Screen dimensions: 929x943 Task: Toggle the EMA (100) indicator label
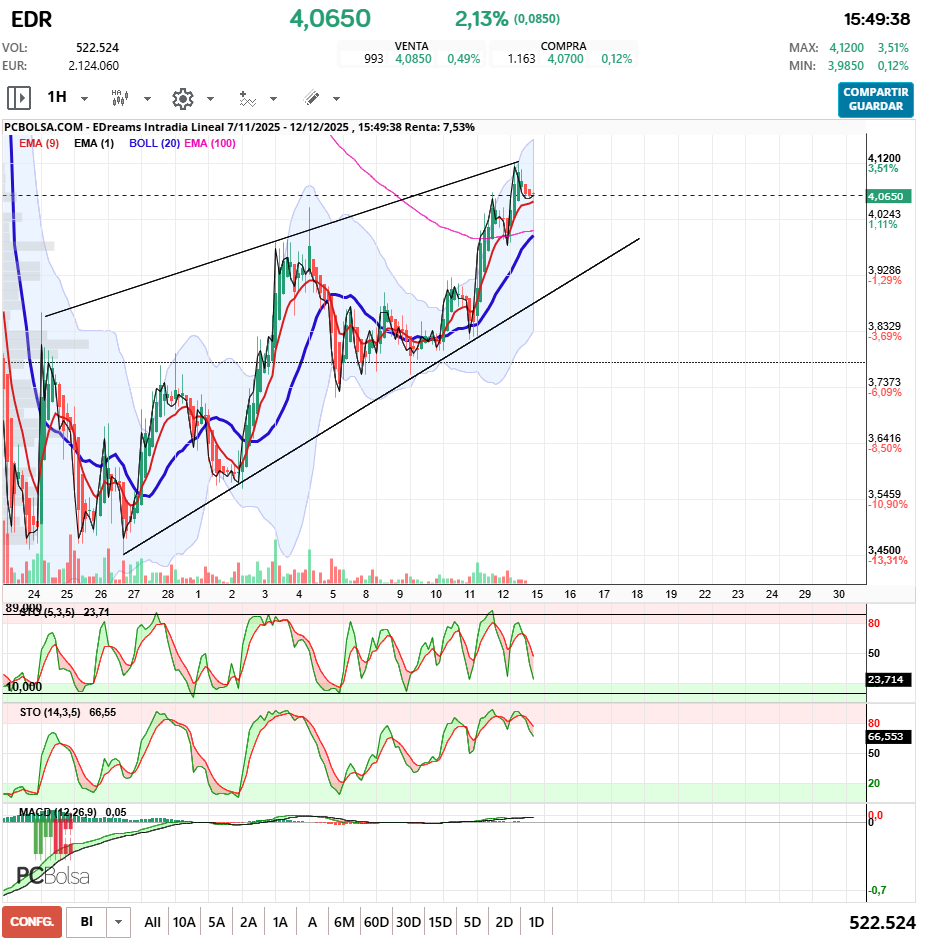[x=210, y=143]
